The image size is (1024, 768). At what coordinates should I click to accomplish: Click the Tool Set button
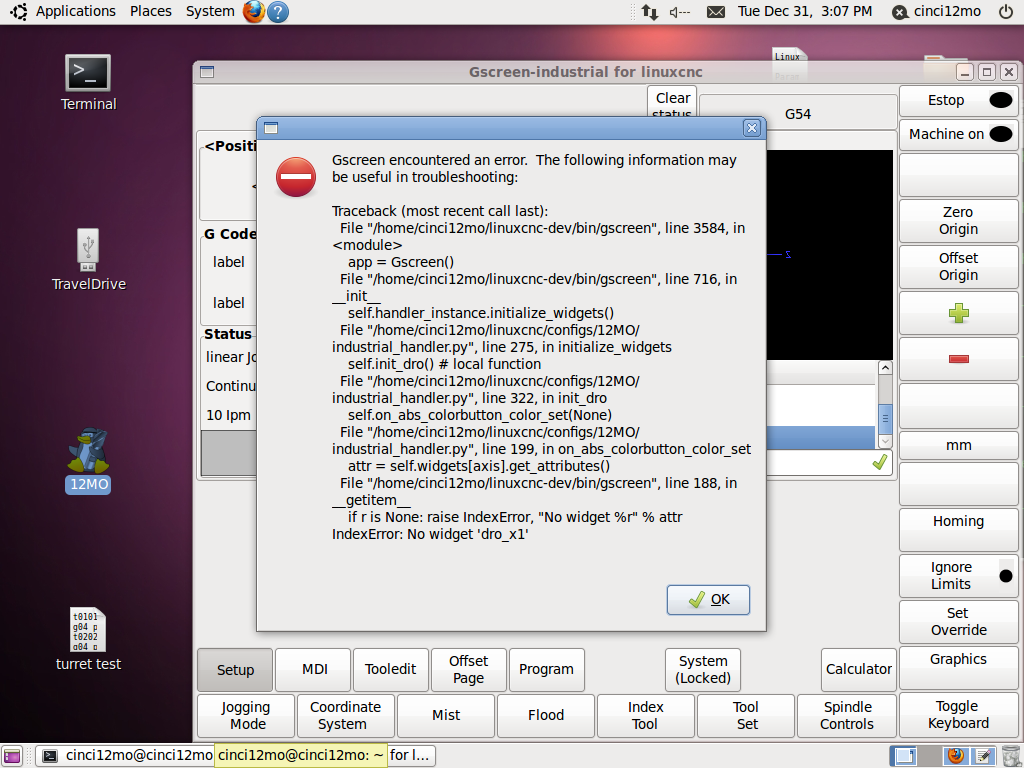[x=746, y=716]
